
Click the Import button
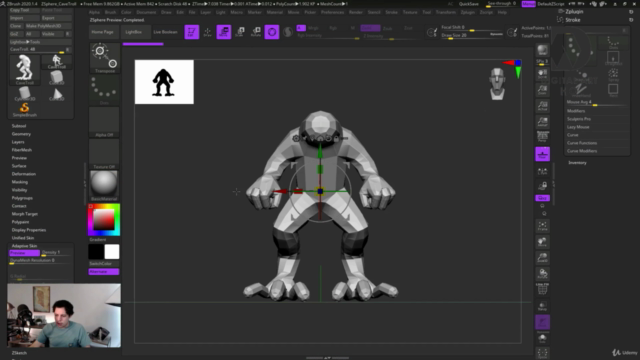click(24, 18)
